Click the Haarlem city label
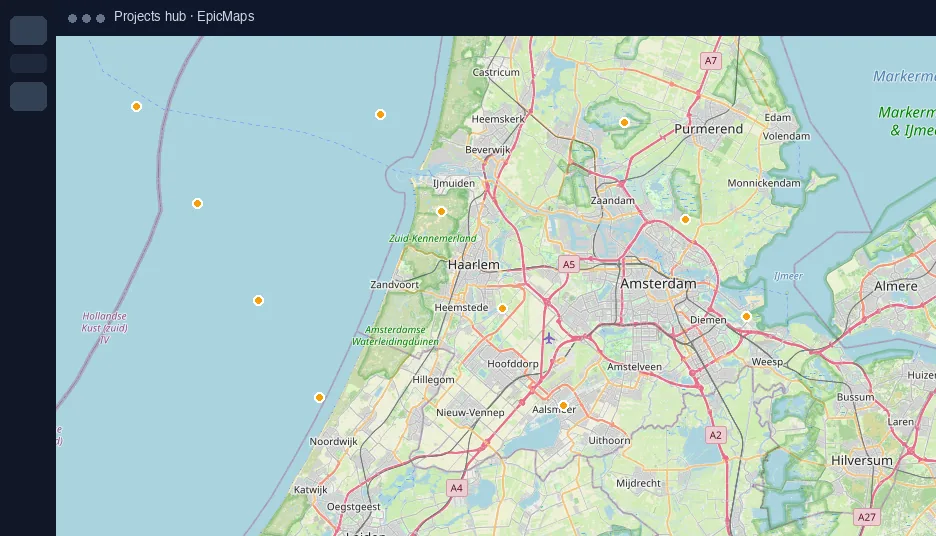The height and width of the screenshot is (536, 936). coord(474,264)
